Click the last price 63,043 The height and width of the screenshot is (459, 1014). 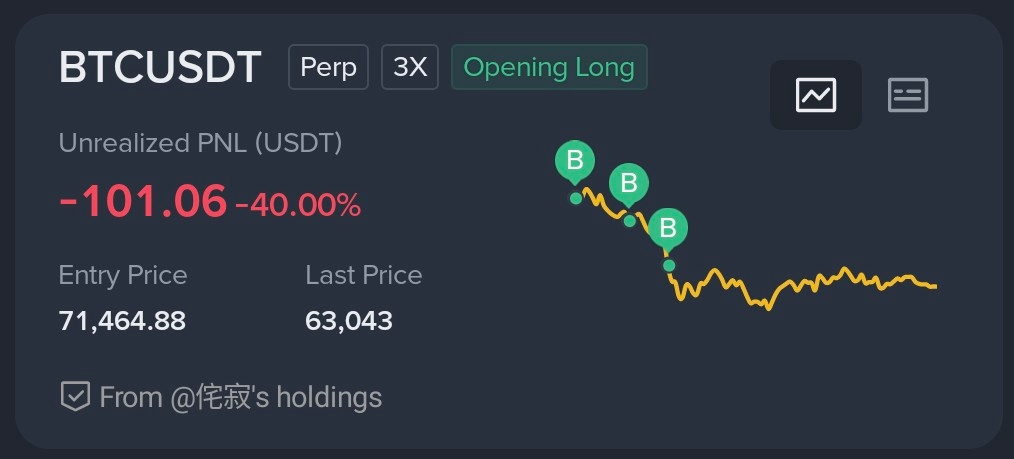point(349,321)
